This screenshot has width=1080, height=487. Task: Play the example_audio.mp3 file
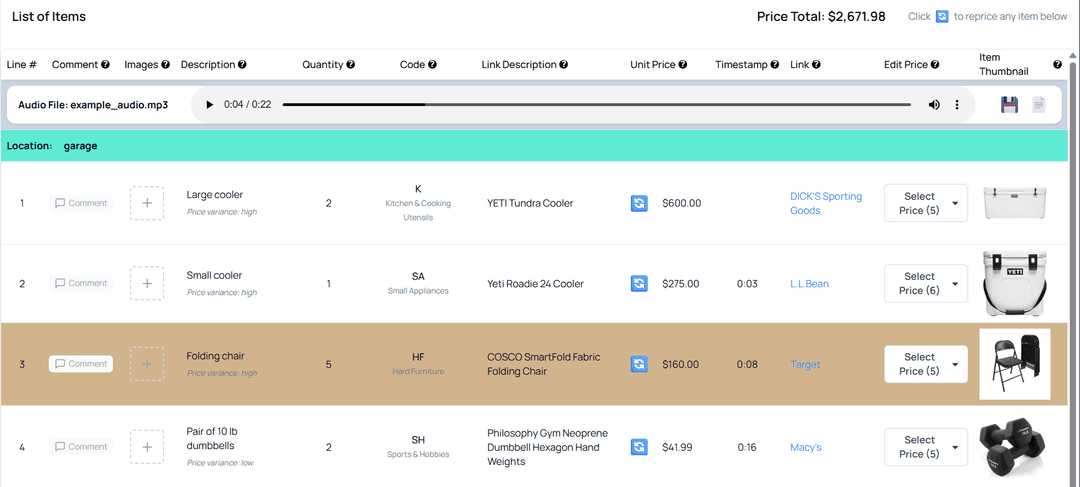click(209, 105)
